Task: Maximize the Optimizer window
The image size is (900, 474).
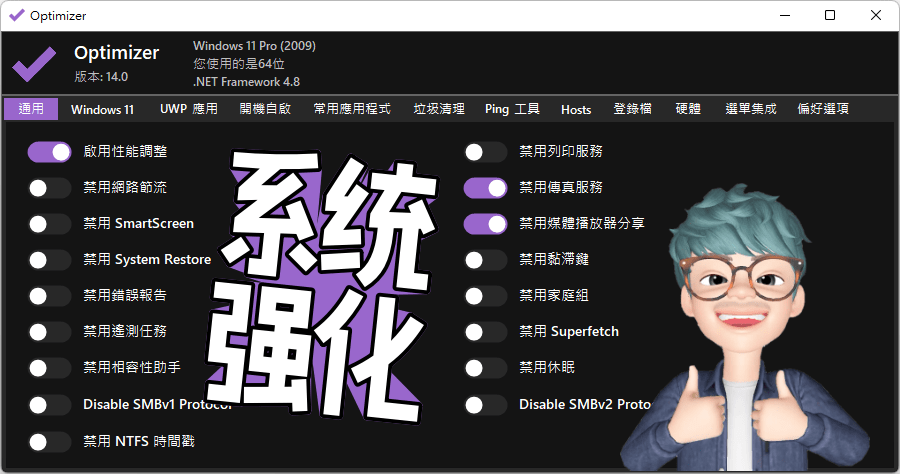Action: click(x=829, y=15)
